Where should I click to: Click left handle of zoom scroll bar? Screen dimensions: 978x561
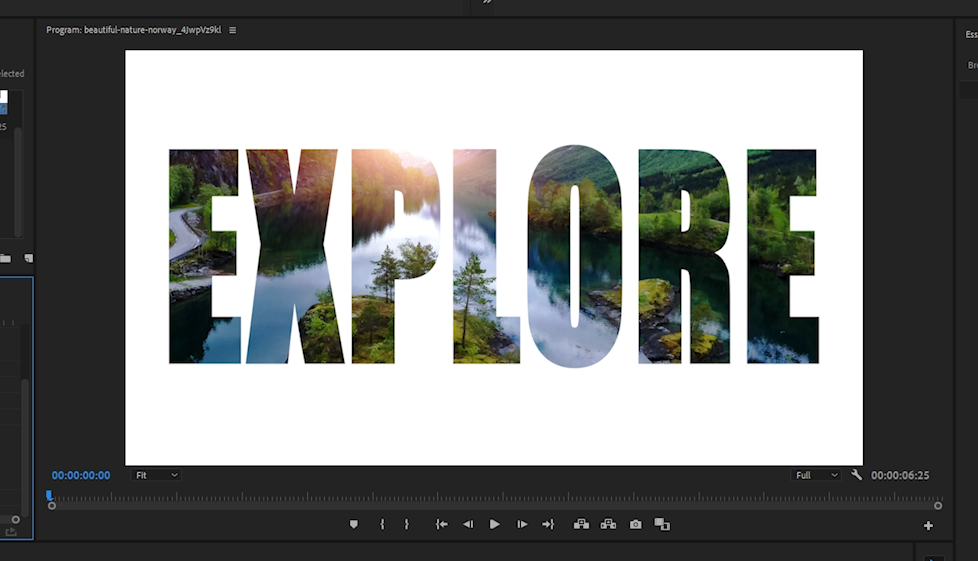(x=52, y=506)
